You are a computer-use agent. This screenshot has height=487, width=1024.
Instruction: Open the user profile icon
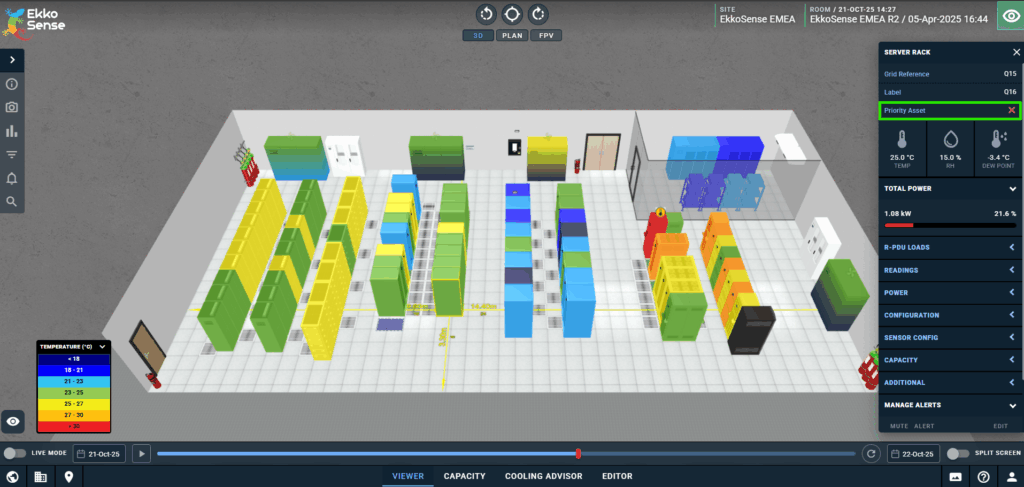[1010, 477]
